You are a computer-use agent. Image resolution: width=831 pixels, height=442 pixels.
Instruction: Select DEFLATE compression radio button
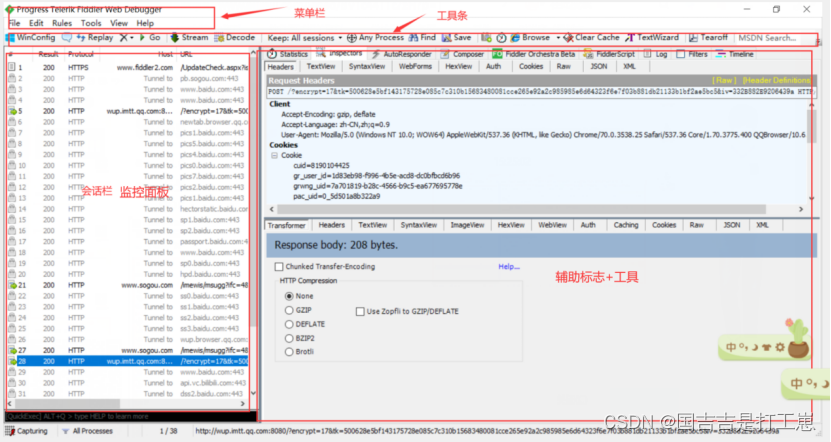click(289, 324)
